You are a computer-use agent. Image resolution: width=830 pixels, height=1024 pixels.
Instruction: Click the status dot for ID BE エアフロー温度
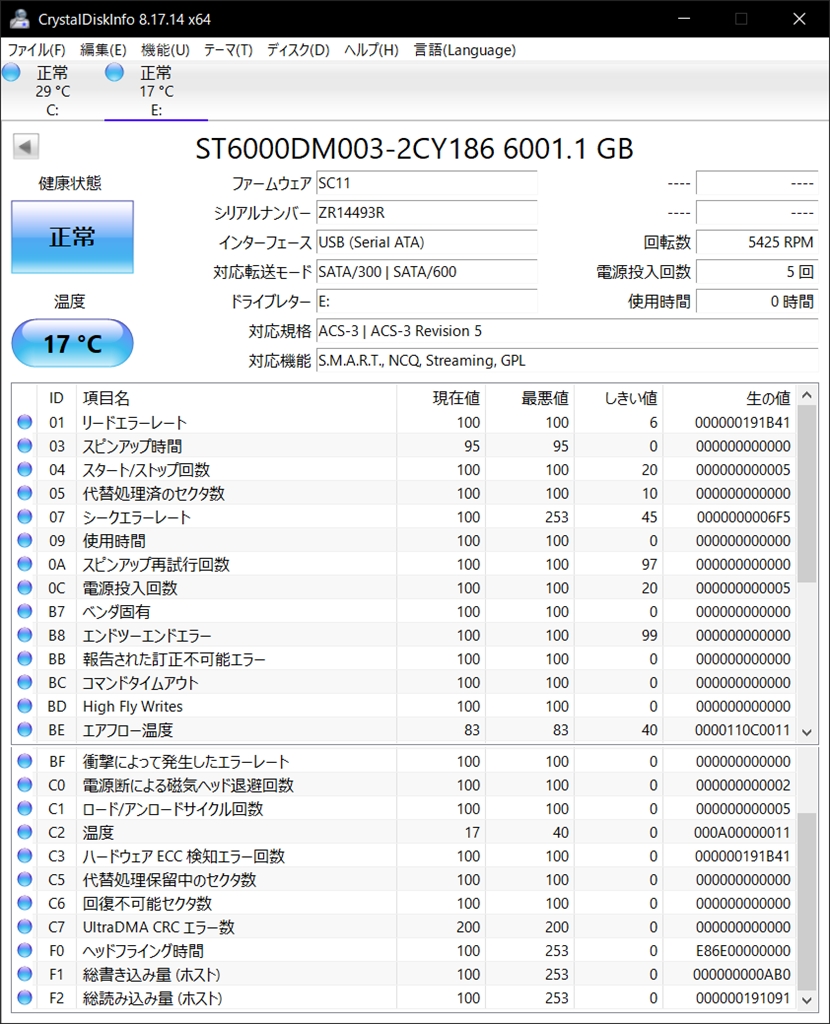click(25, 729)
